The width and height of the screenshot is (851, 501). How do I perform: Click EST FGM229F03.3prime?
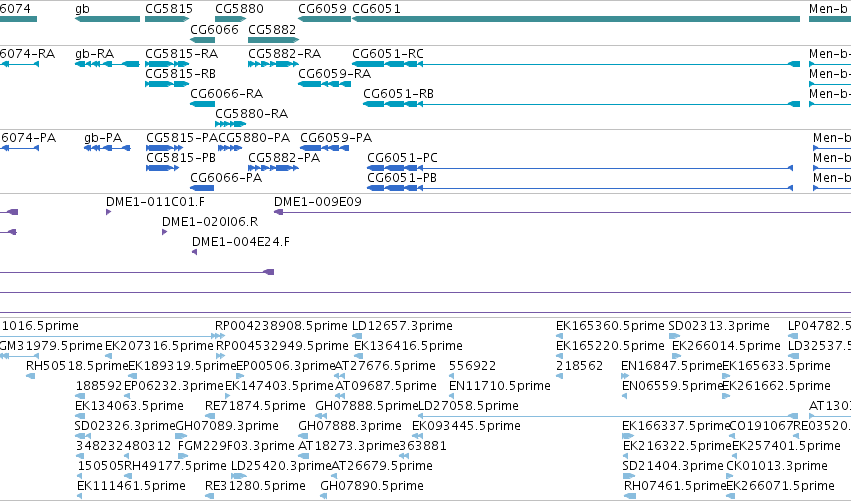tap(236, 446)
